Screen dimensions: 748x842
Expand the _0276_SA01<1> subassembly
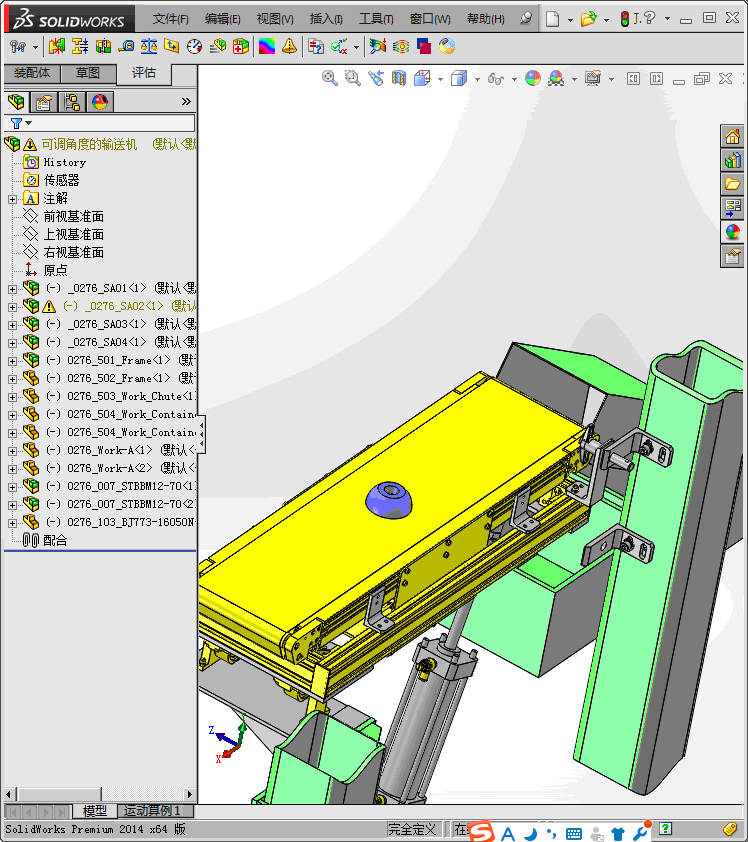tap(12, 289)
